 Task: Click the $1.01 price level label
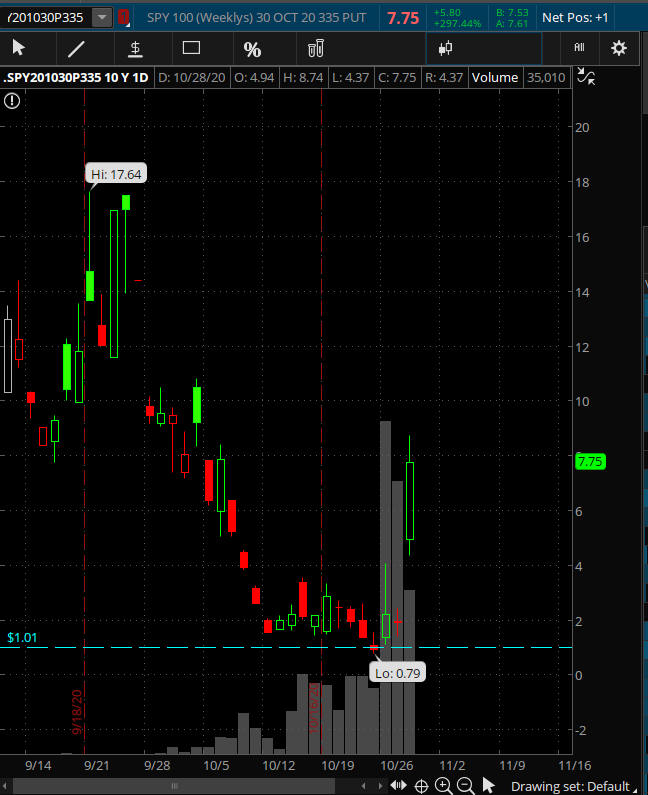click(x=22, y=637)
